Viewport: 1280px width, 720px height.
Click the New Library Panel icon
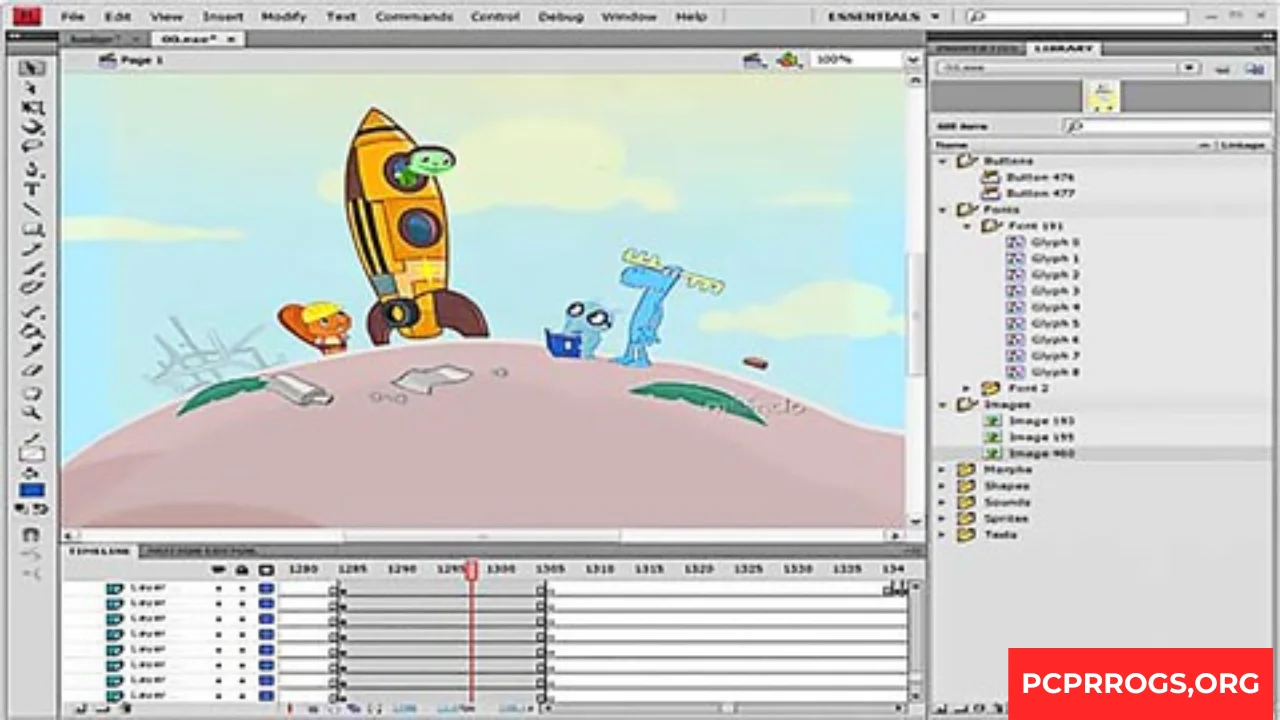coord(1253,69)
